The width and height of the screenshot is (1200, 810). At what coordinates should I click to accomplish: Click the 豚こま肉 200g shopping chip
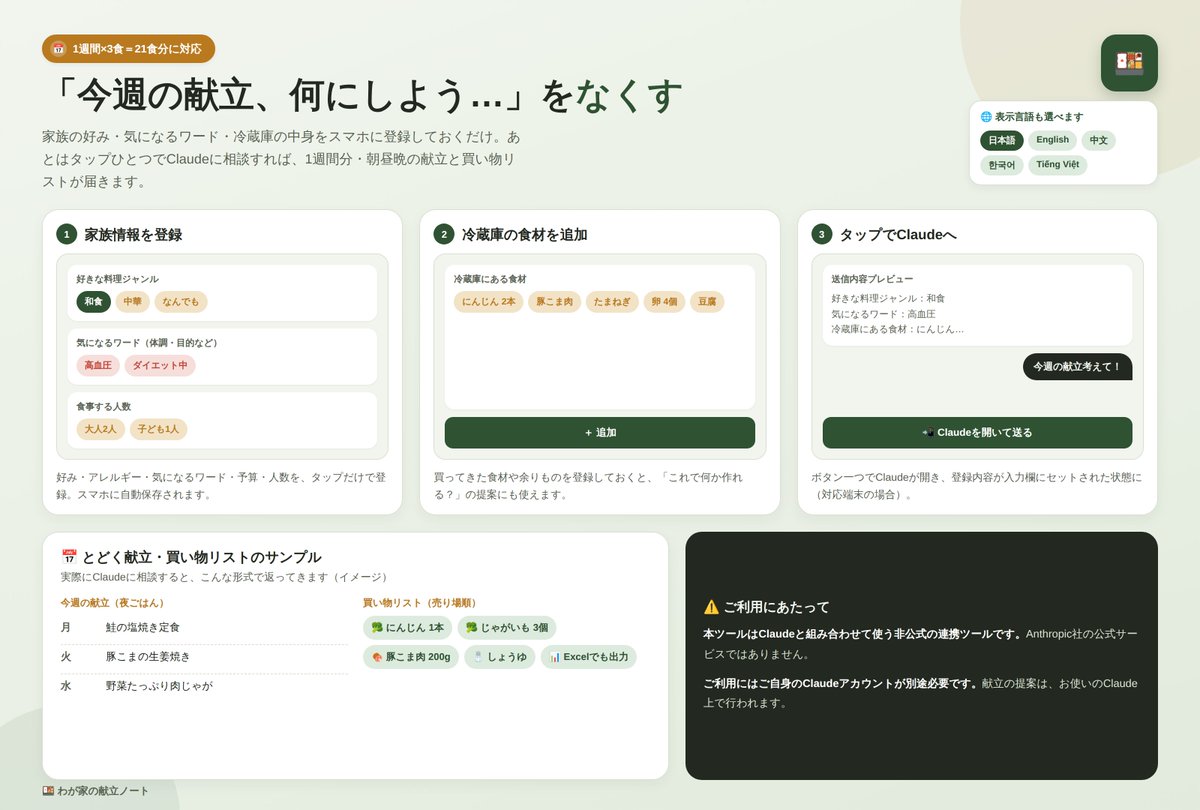[x=411, y=657]
